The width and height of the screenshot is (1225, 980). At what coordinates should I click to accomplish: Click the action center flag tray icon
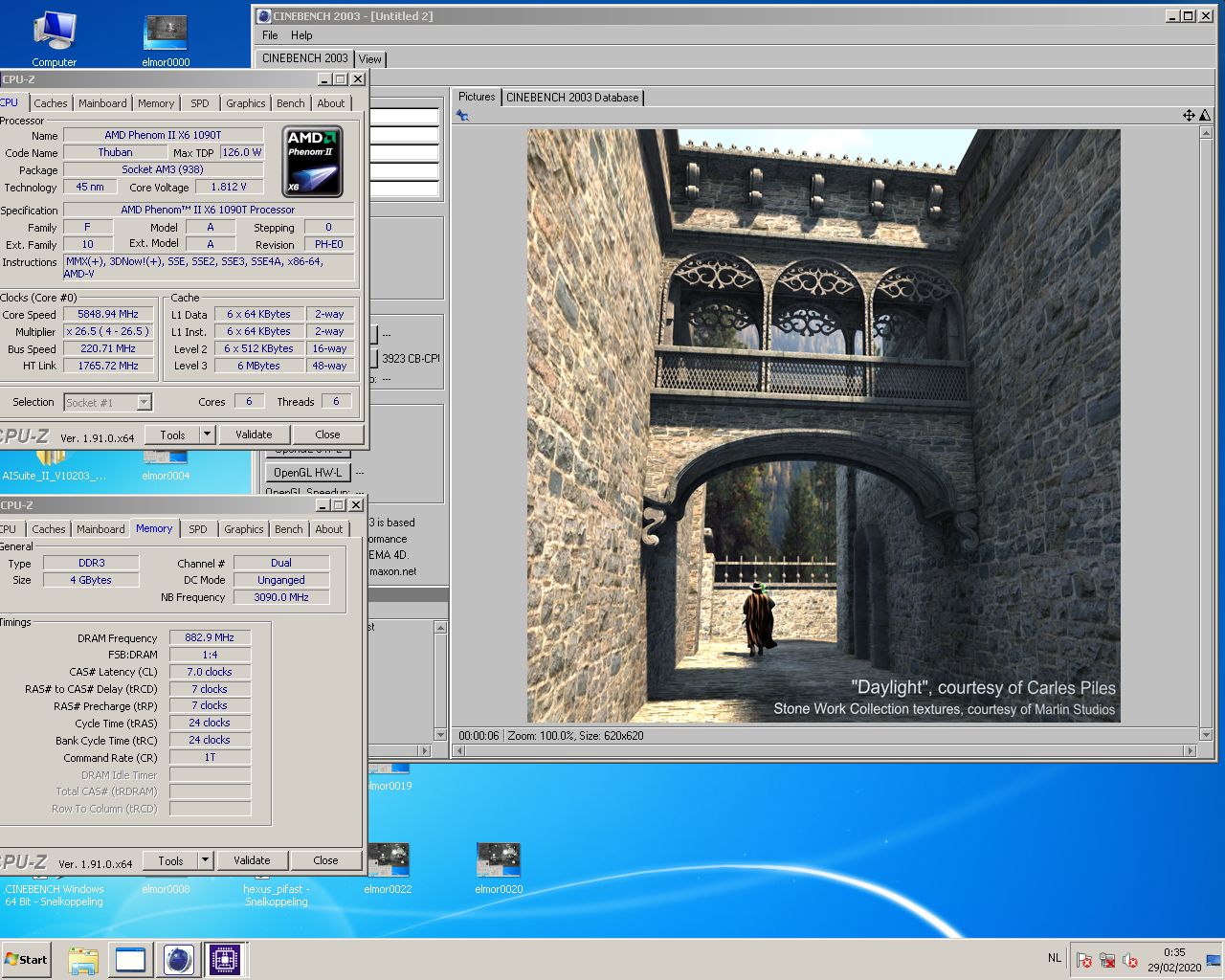(x=1083, y=960)
